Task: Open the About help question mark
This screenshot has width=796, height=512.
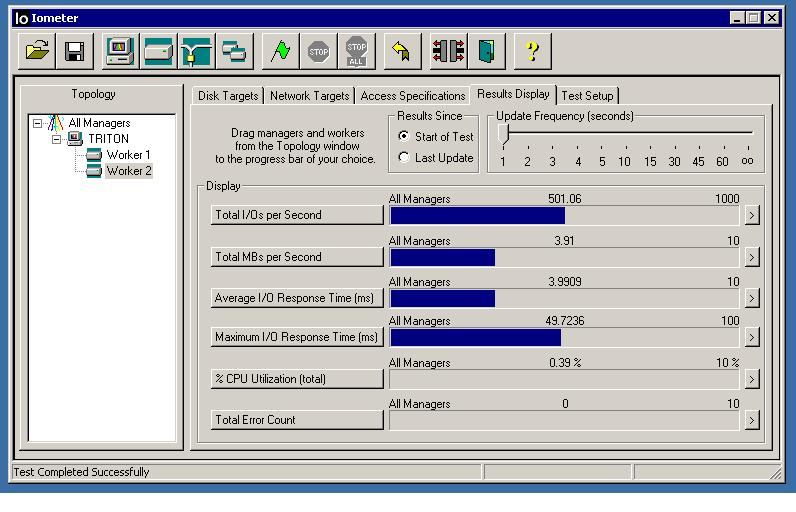Action: coord(532,51)
